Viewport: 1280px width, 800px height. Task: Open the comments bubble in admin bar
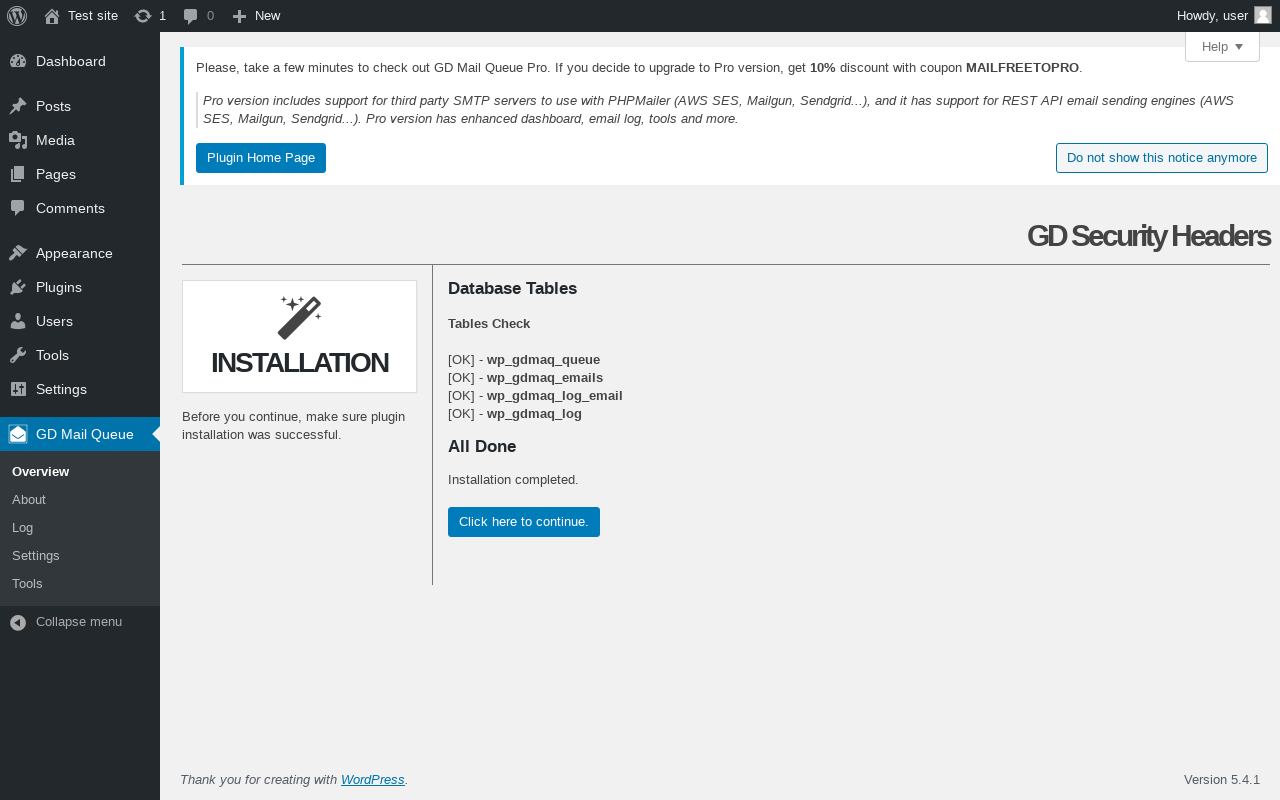click(190, 16)
